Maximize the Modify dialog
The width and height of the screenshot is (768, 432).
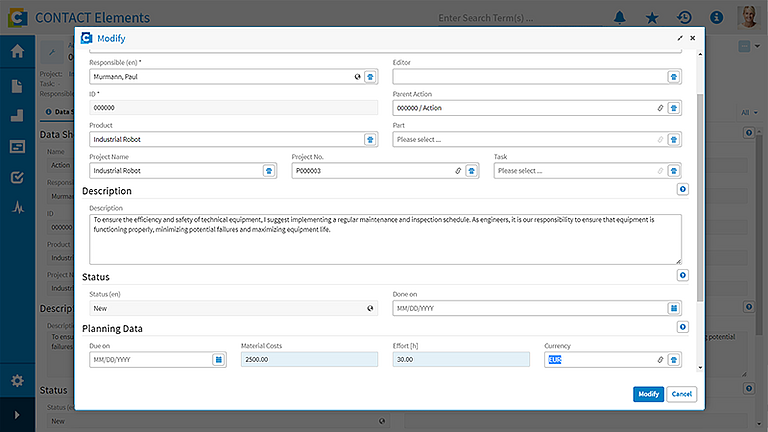680,38
